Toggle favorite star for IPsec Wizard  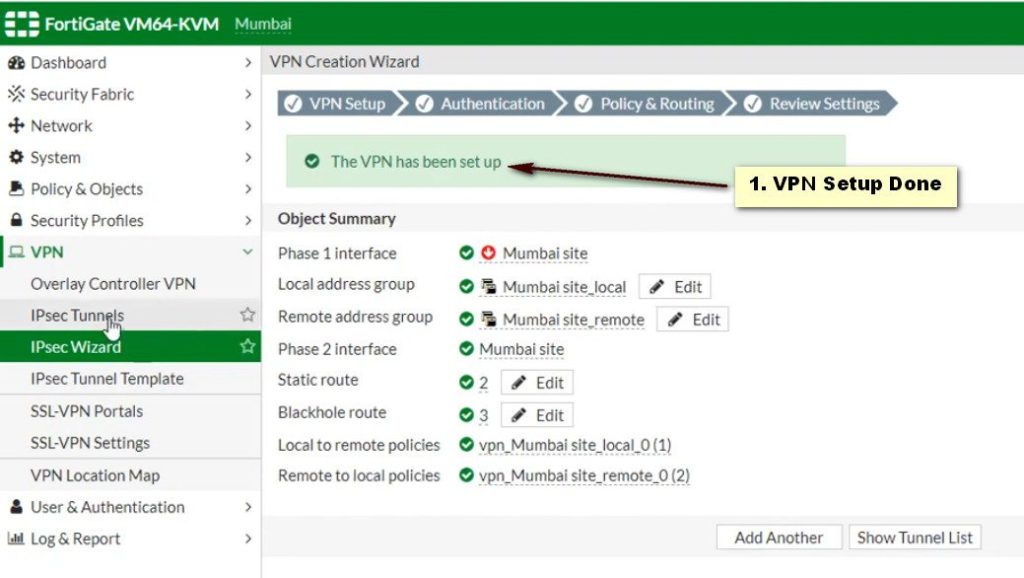[247, 347]
